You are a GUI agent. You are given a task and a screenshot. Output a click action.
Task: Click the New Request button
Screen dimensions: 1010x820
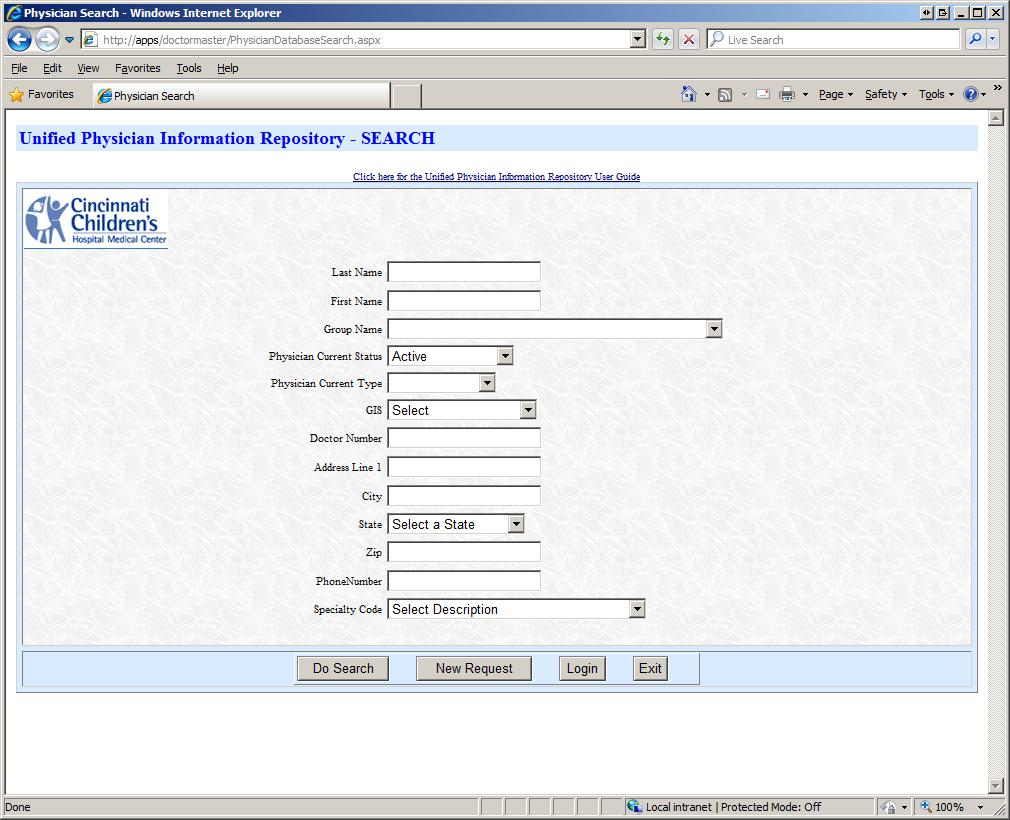tap(473, 669)
